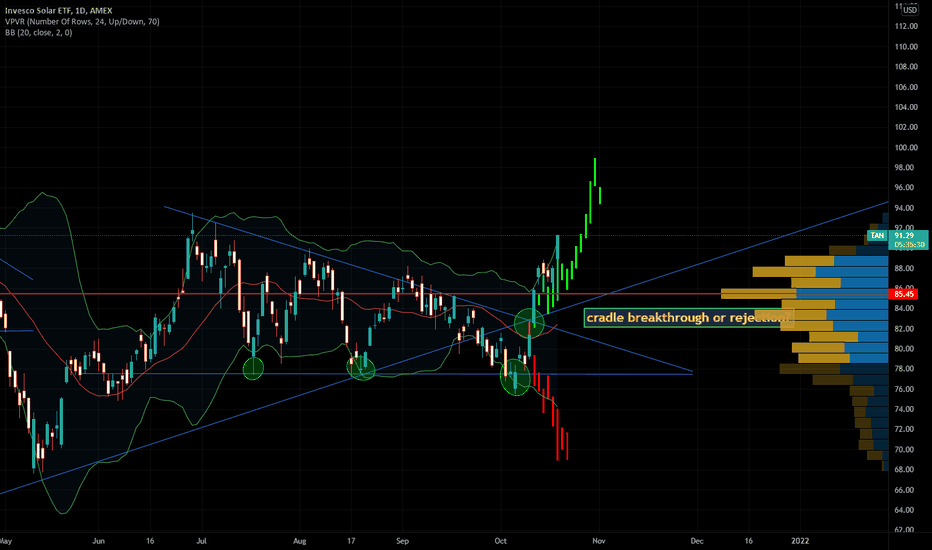
Task: Click the TAN 91.29 price tag
Action: tap(898, 240)
